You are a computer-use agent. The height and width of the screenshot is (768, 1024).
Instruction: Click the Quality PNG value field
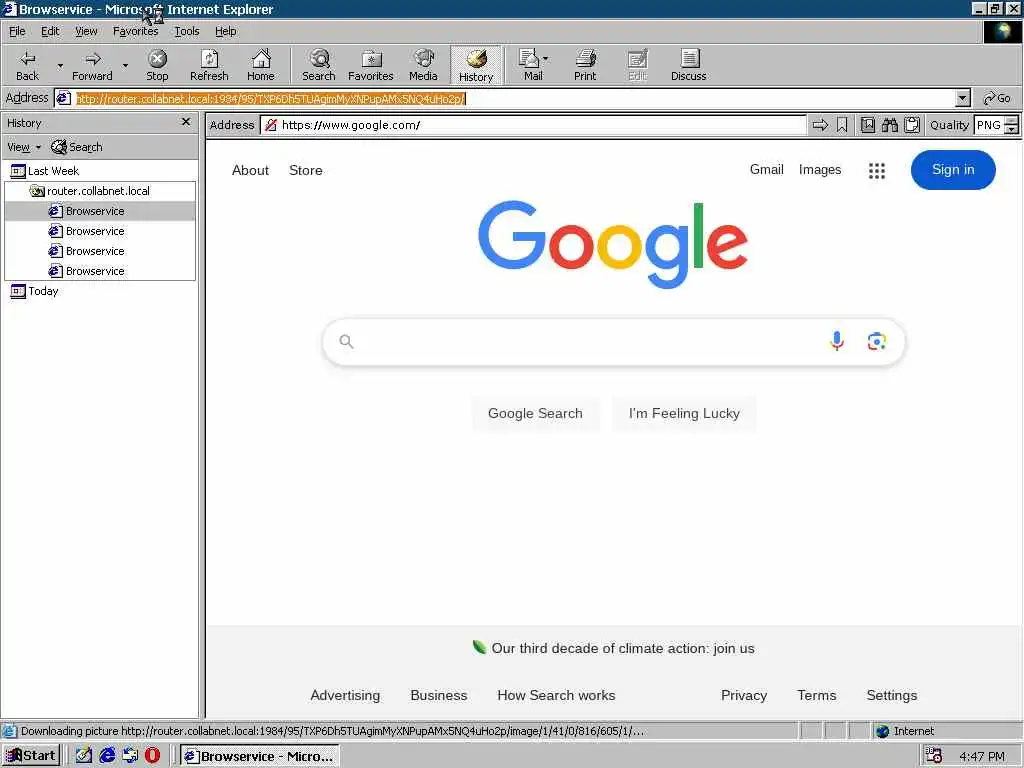pyautogui.click(x=989, y=125)
